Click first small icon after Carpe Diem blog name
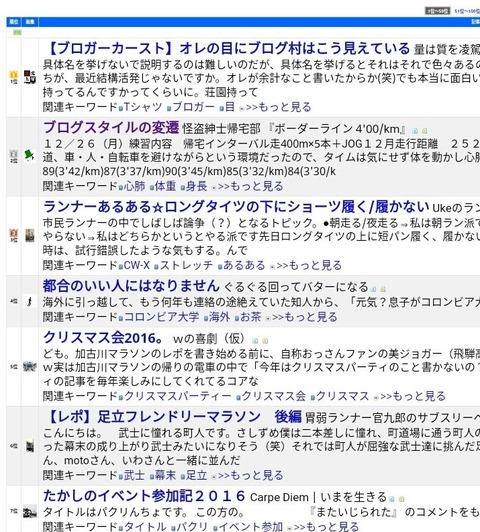This screenshot has height=532, width=480. coord(392,499)
